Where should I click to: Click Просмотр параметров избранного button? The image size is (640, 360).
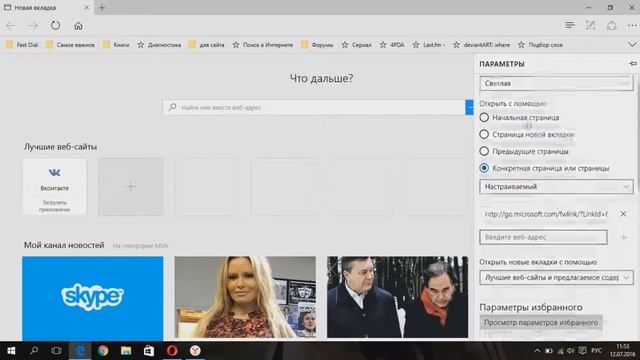541,322
